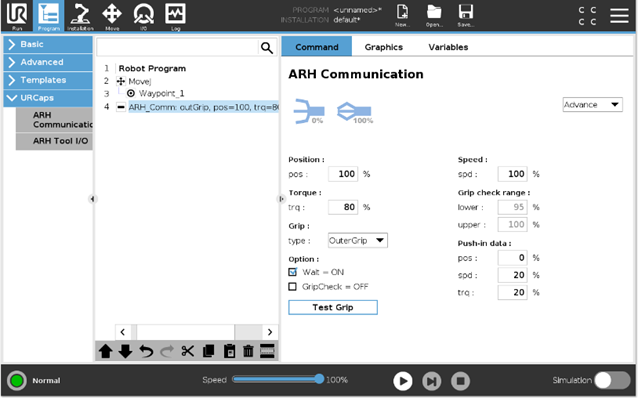Click the checksum icon at top right

click(588, 15)
